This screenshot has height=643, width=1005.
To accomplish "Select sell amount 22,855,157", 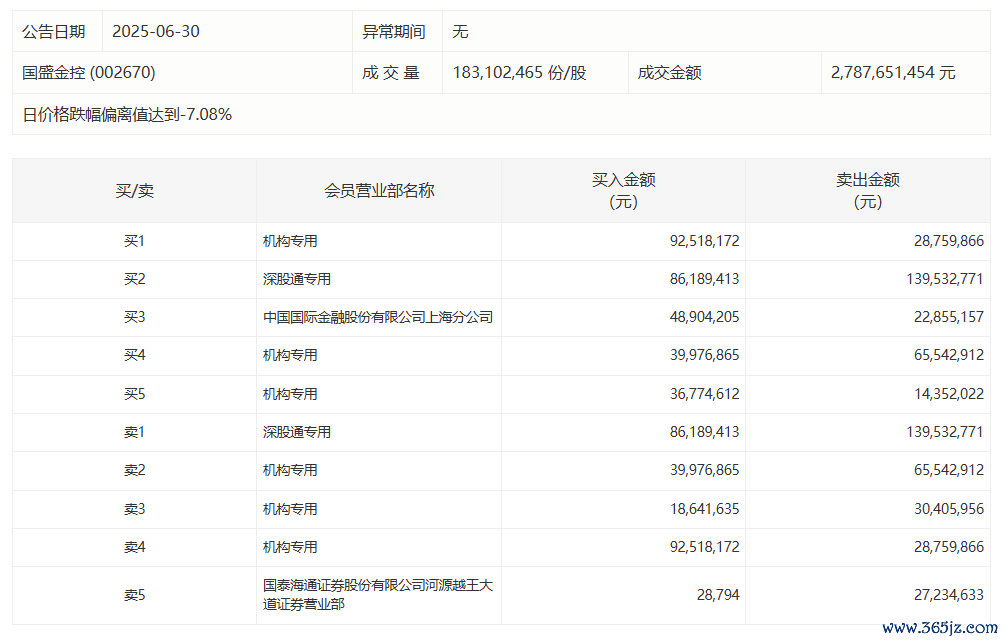I will pyautogui.click(x=949, y=317).
